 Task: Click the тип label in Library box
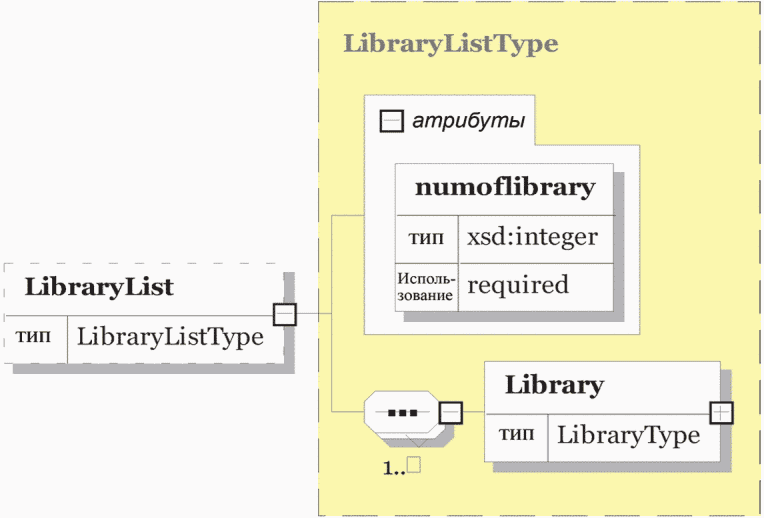(516, 434)
